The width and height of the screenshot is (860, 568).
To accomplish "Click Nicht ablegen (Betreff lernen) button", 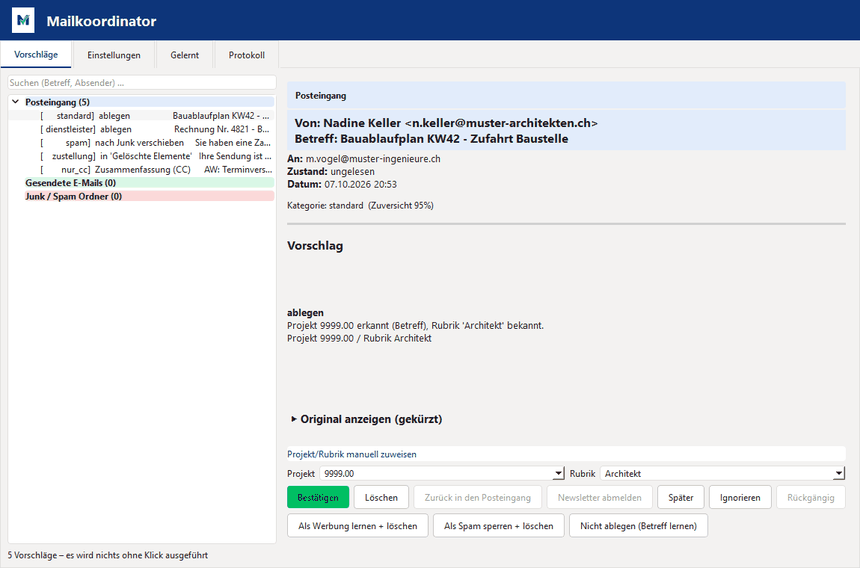I will tap(638, 526).
